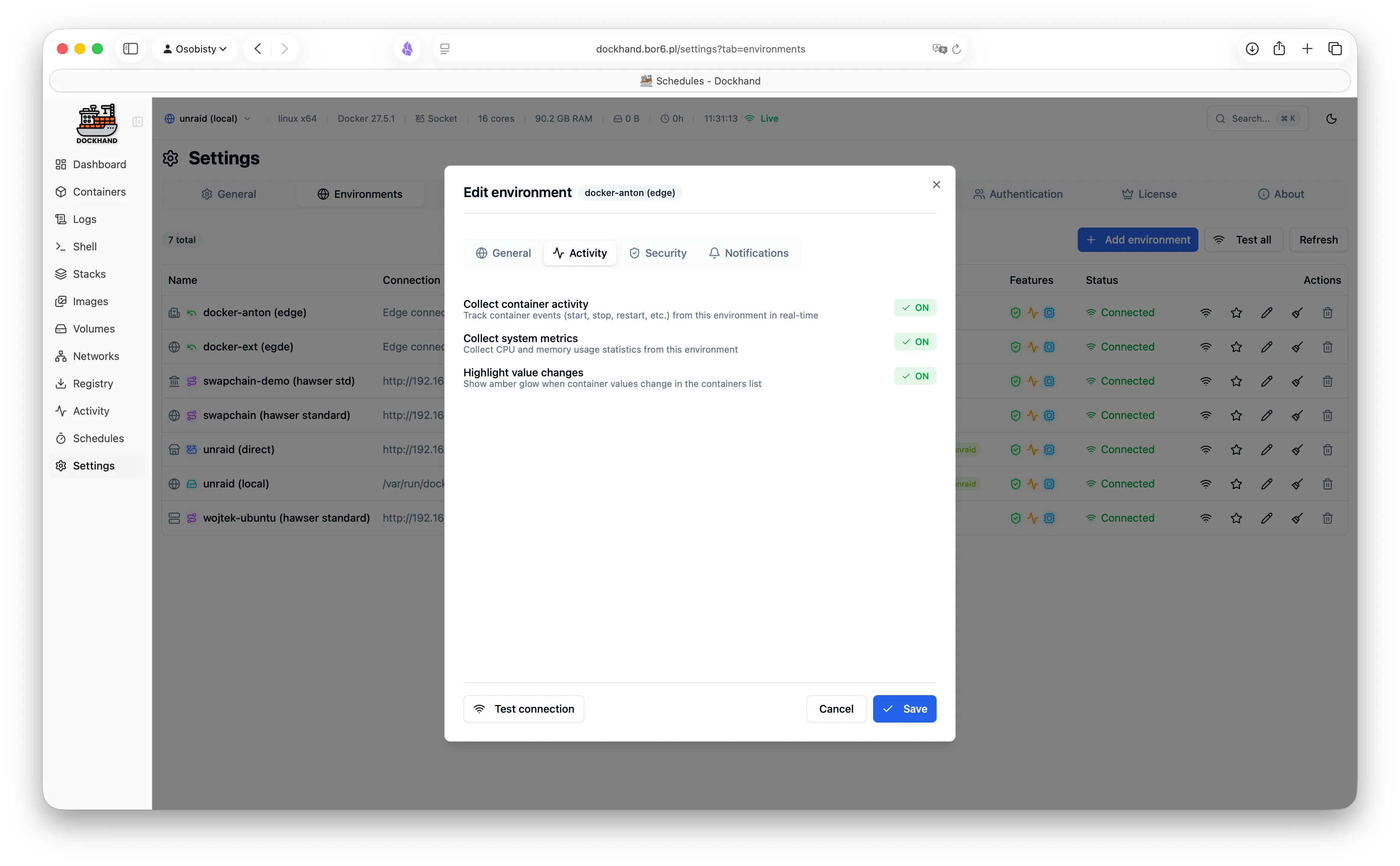Click the Safari downloads icon

click(x=1252, y=49)
